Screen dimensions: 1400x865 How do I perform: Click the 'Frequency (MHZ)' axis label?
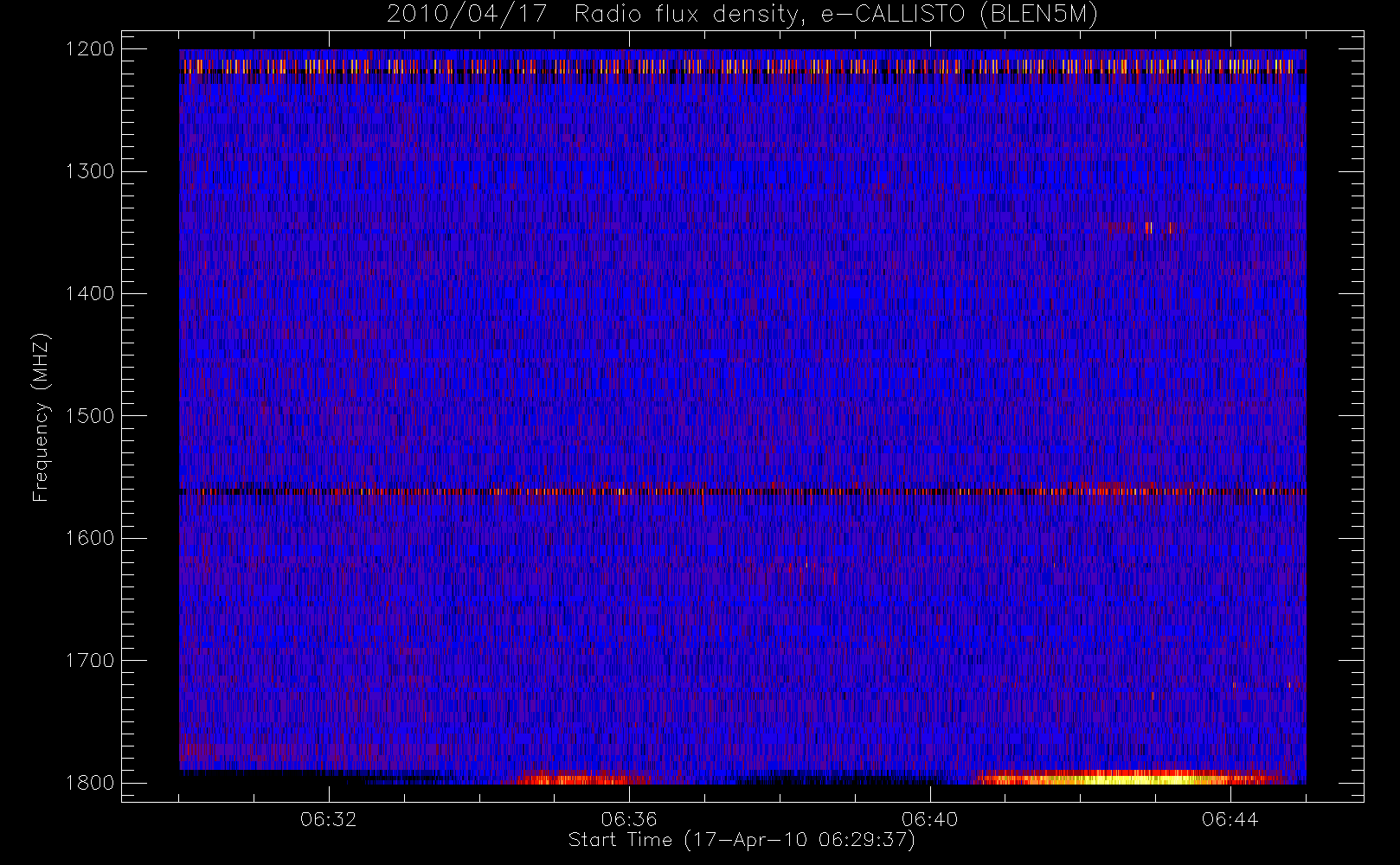point(41,418)
